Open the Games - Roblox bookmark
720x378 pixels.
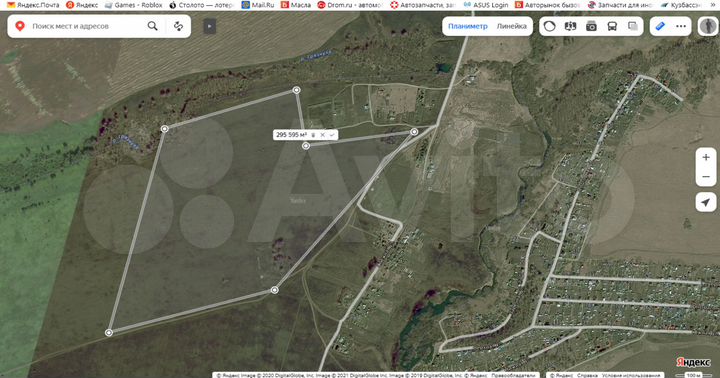click(x=134, y=5)
